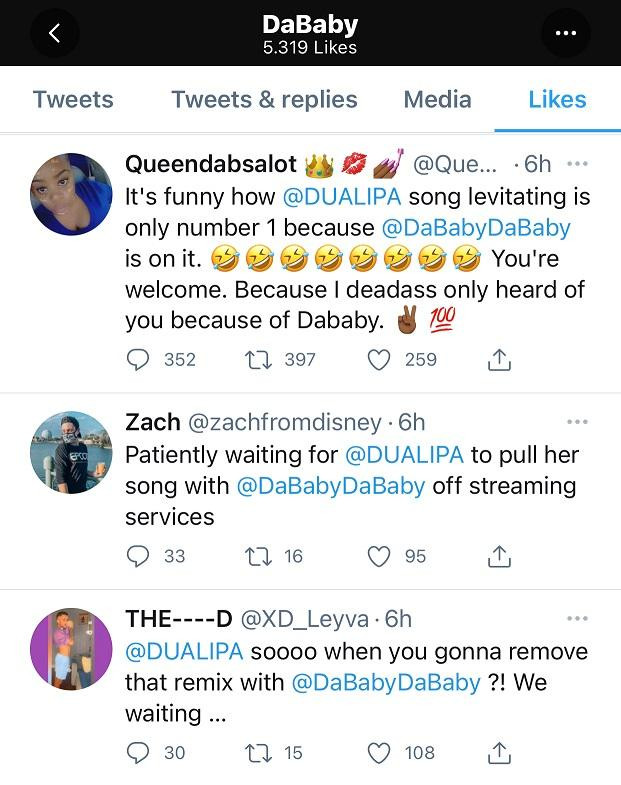Retweet Zach's tweet with 16 retweets
This screenshot has width=621, height=785.
pyautogui.click(x=257, y=556)
